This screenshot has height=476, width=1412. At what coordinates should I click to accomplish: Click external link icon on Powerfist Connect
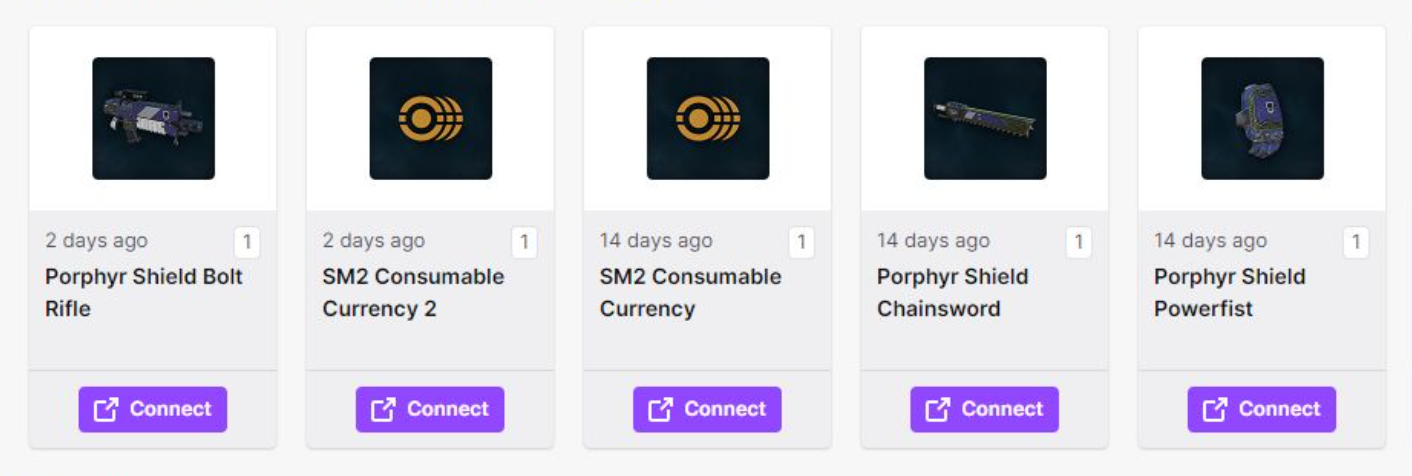(x=1214, y=409)
